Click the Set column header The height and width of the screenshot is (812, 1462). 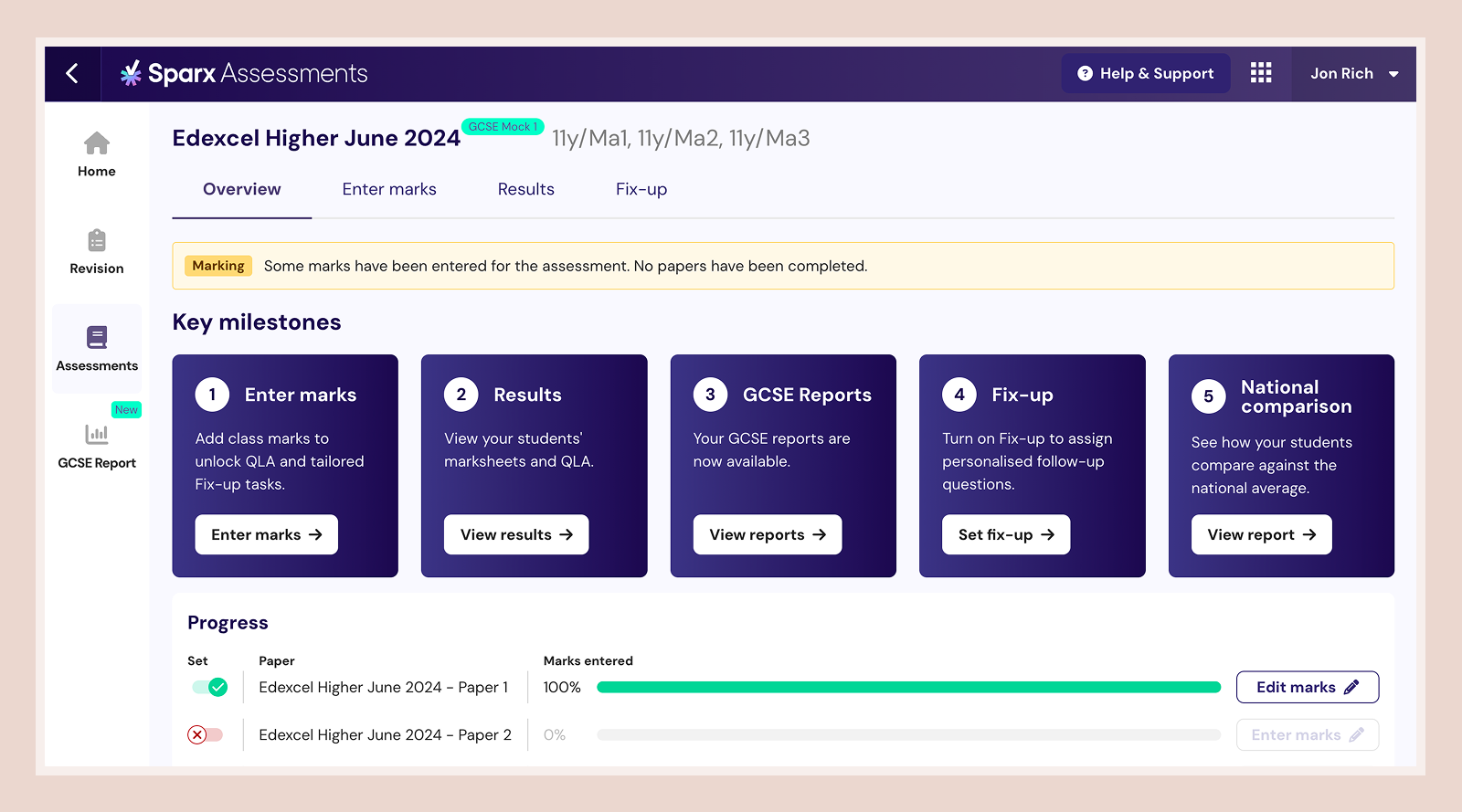click(x=197, y=660)
